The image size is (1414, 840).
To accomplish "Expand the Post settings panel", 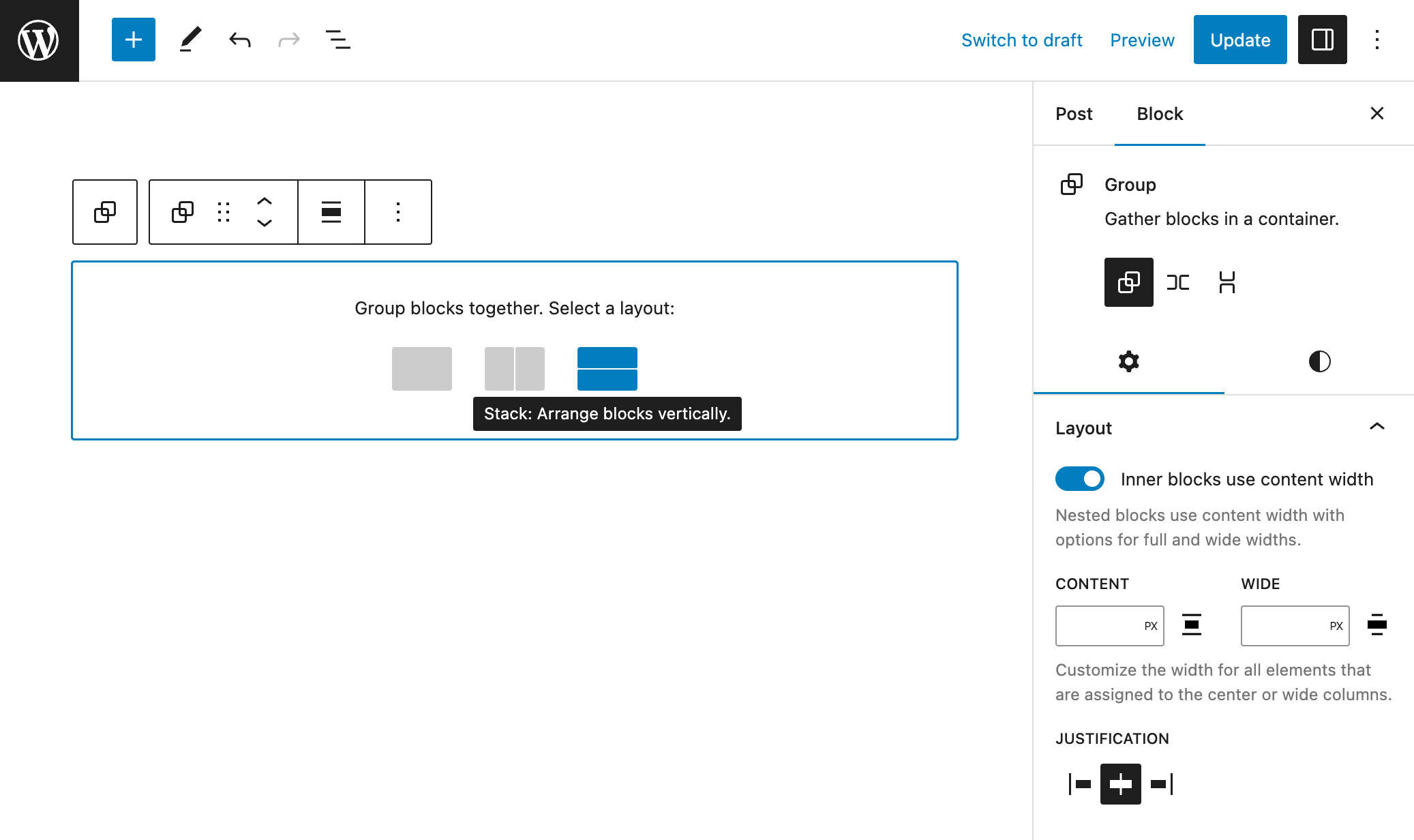I will click(1074, 113).
